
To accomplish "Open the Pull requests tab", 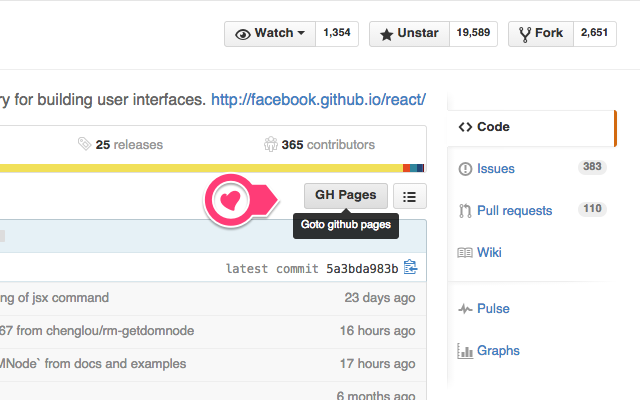I will [514, 211].
